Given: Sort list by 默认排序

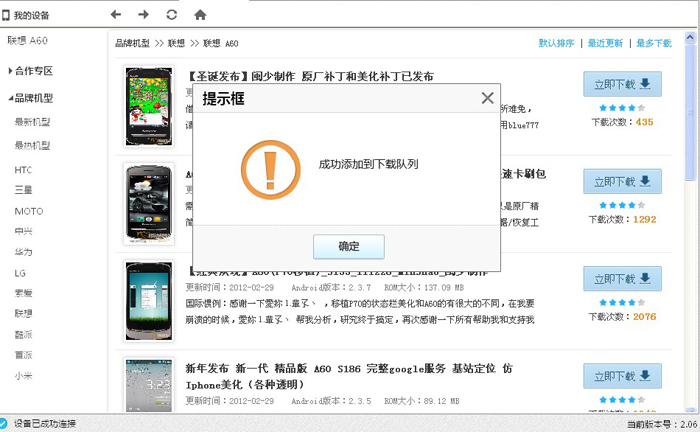Looking at the screenshot, I should pyautogui.click(x=556, y=44).
